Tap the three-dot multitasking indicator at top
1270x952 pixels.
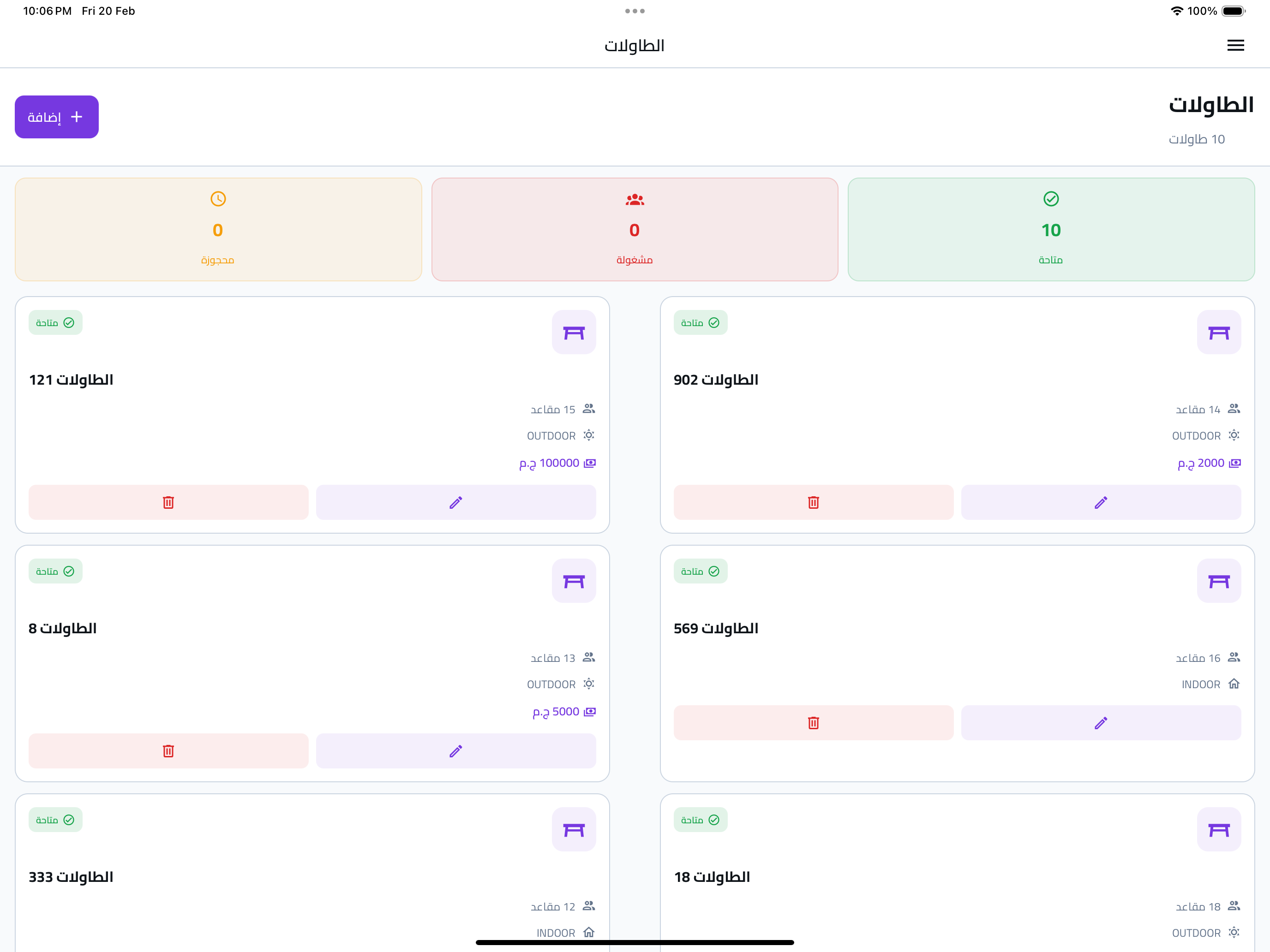point(635,11)
